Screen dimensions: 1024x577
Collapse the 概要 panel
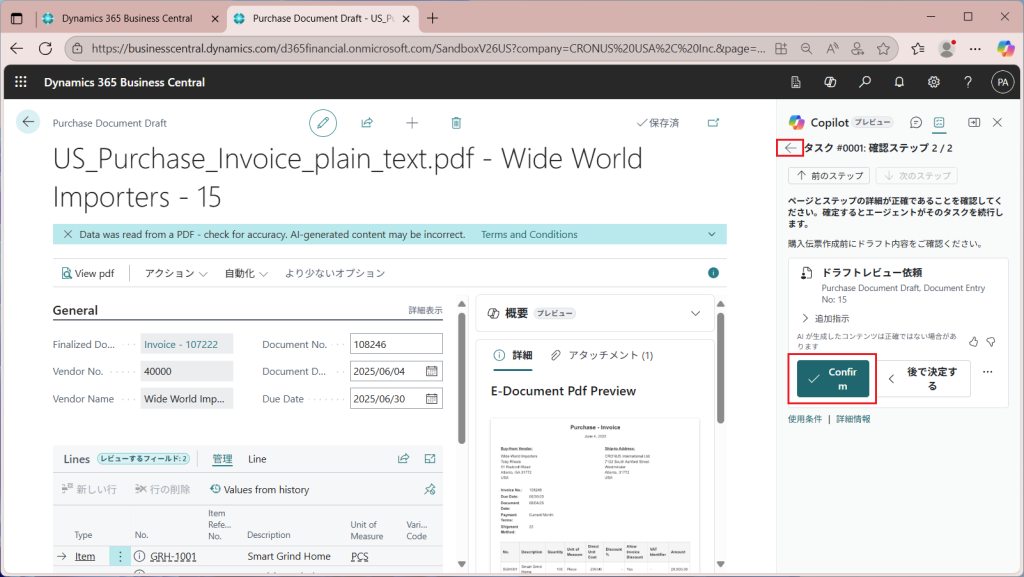click(696, 313)
